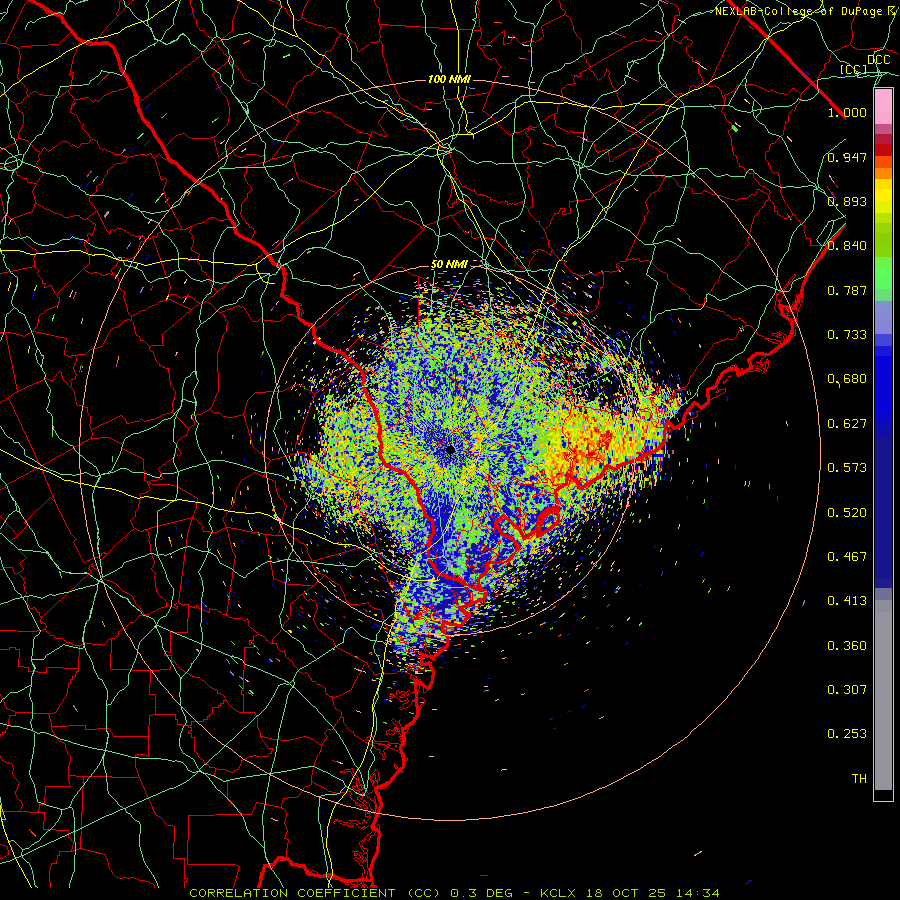Click the orange segment of color bar
Viewport: 900px width, 900px height.
click(883, 173)
